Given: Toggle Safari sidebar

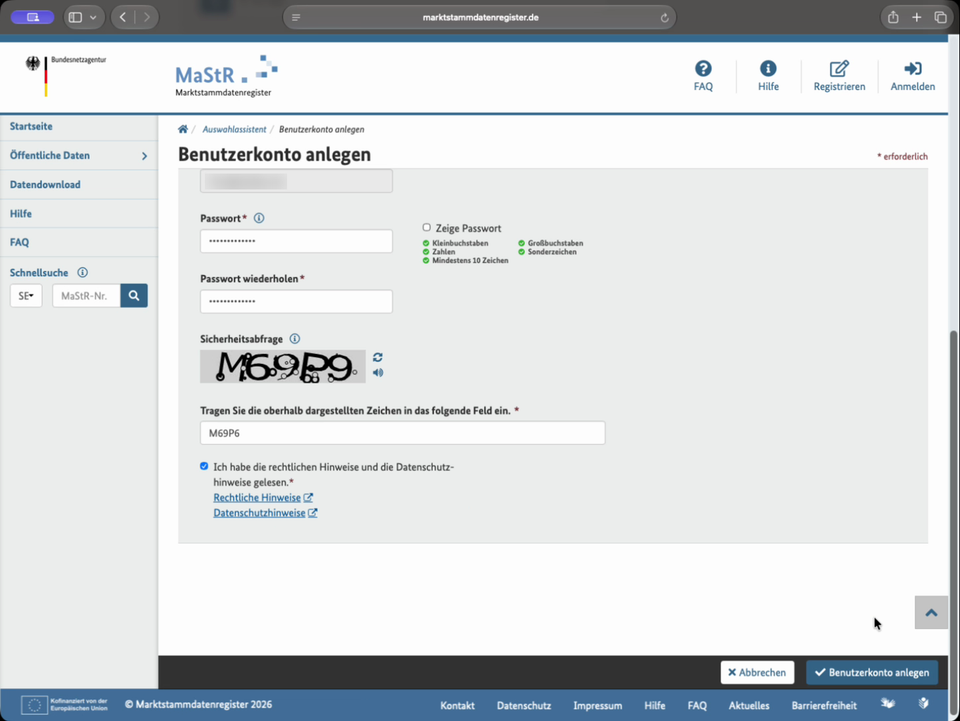Looking at the screenshot, I should pos(75,17).
